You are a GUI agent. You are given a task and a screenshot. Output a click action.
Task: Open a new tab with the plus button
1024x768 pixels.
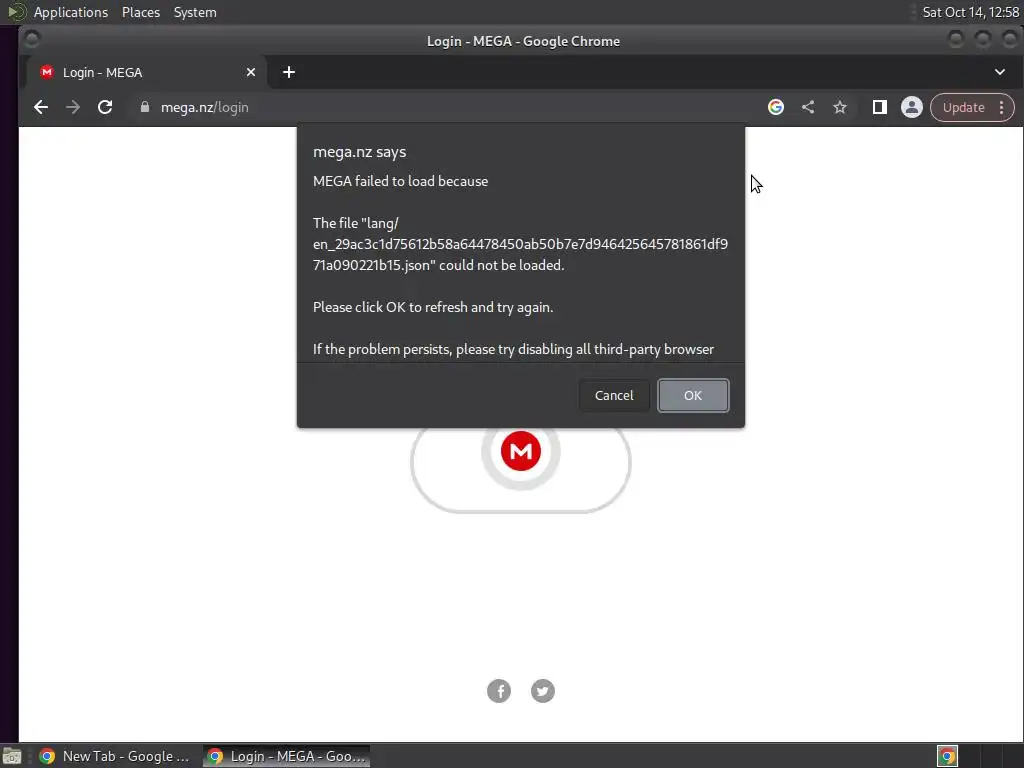coord(289,72)
